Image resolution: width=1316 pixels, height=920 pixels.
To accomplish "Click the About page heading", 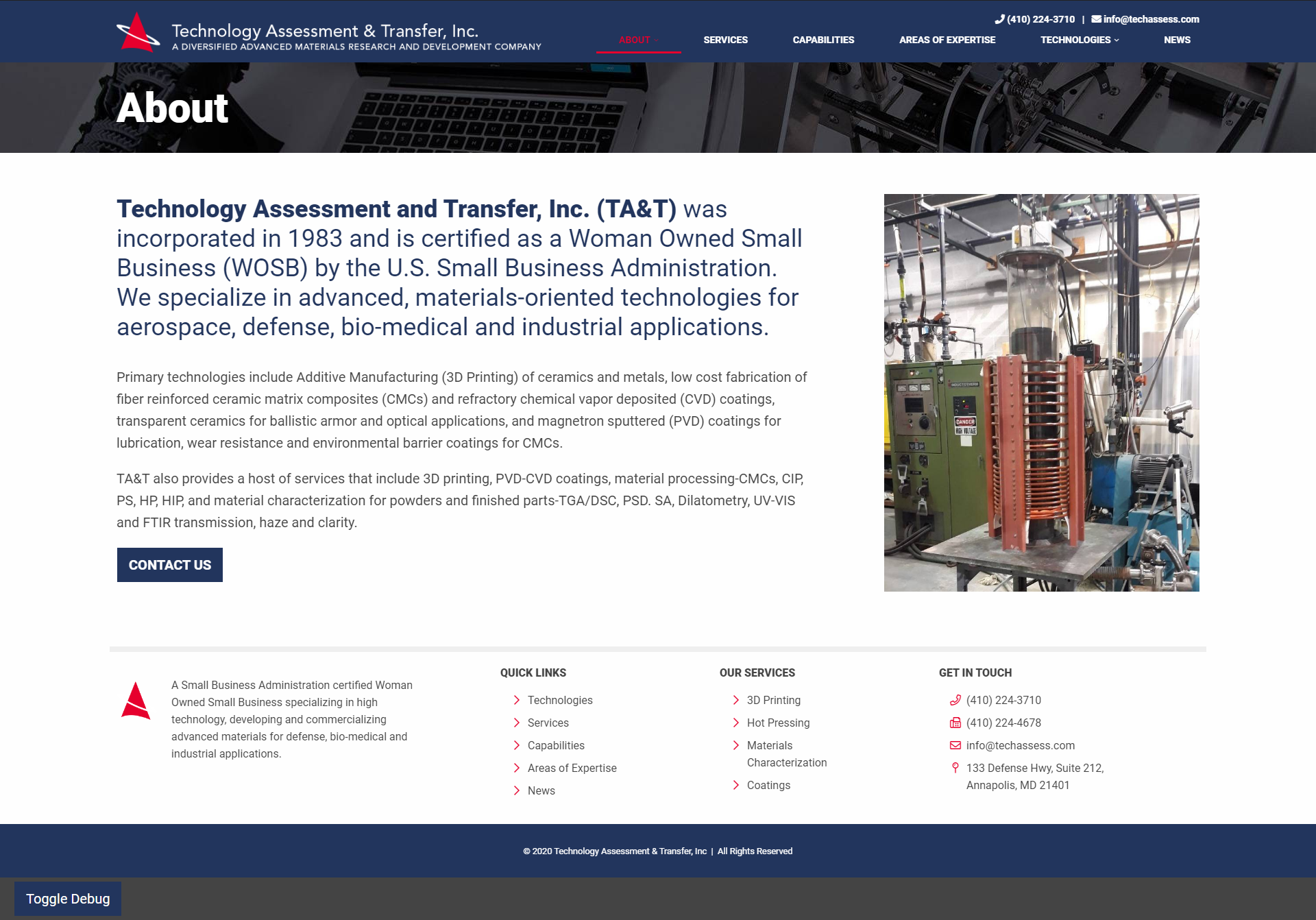I will click(x=172, y=108).
